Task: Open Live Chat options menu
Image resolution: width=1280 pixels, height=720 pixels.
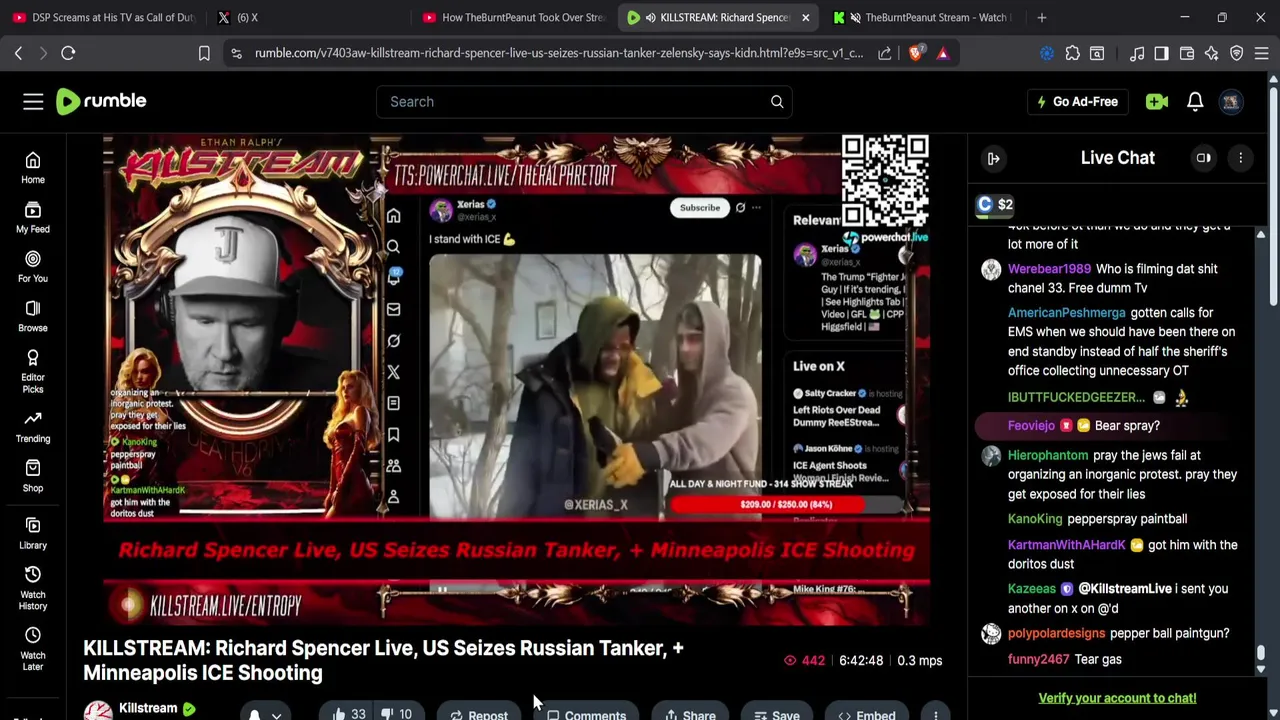Action: point(1240,158)
